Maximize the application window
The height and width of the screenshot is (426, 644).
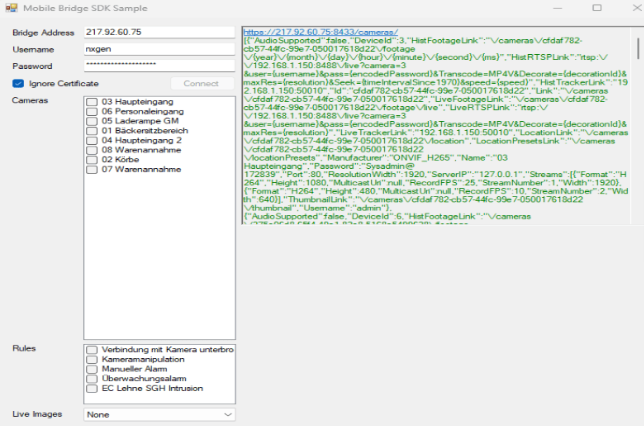(596, 7)
